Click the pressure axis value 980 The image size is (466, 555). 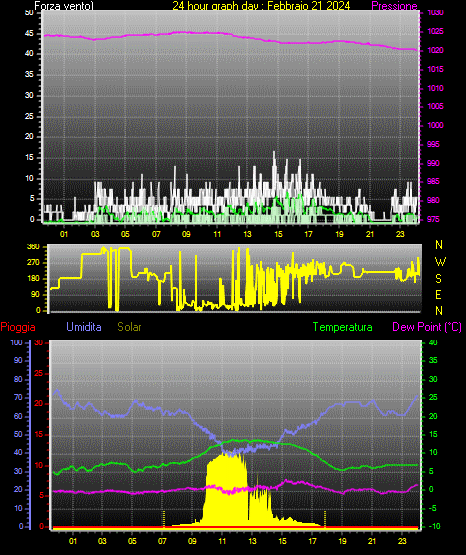pos(433,200)
